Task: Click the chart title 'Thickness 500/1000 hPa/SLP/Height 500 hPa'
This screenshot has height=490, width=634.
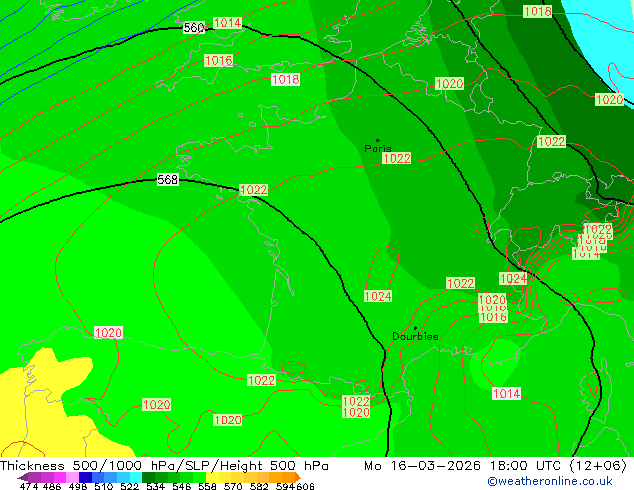Action: pos(164,466)
